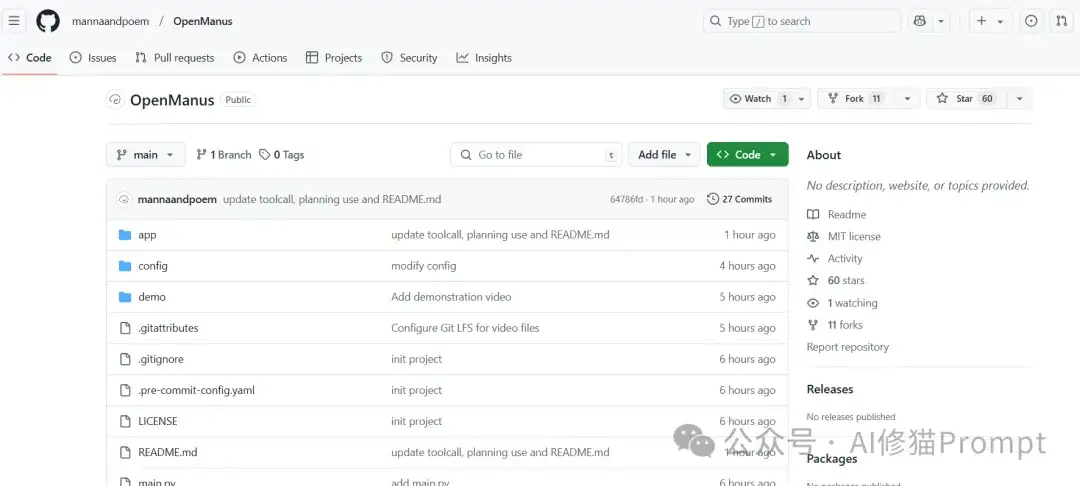View 0 Tags link
This screenshot has height=486, width=1080.
tap(282, 155)
